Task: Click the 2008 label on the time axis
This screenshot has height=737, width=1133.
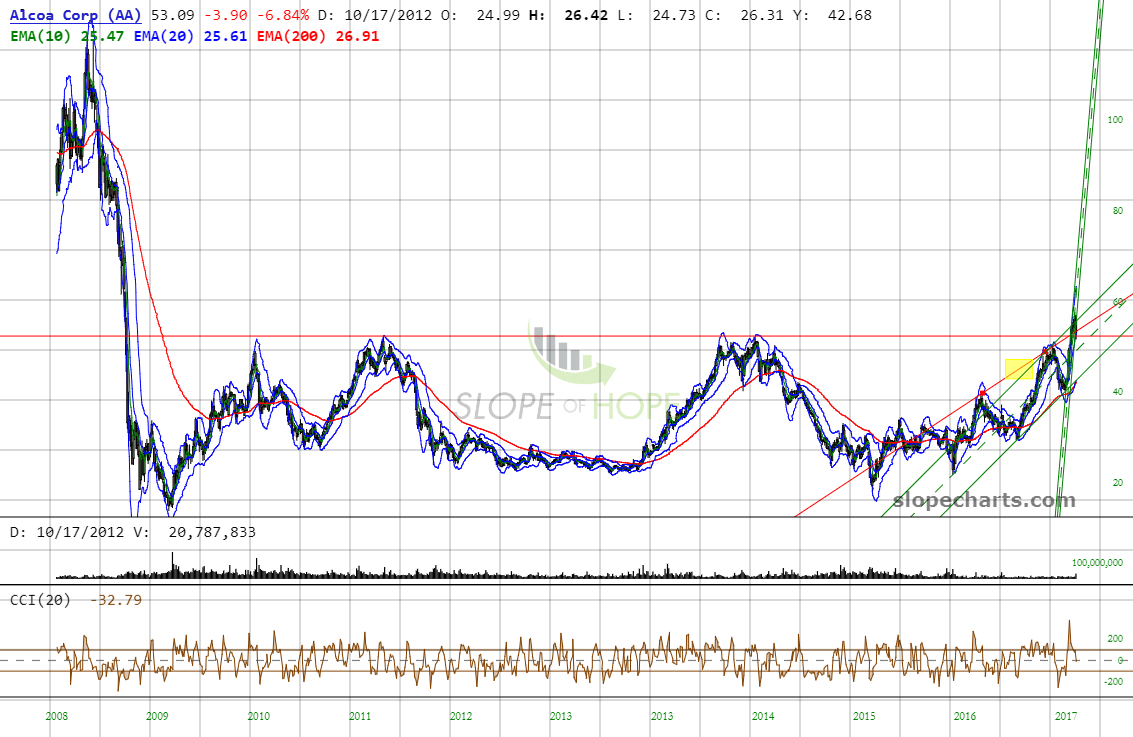Action: click(56, 716)
